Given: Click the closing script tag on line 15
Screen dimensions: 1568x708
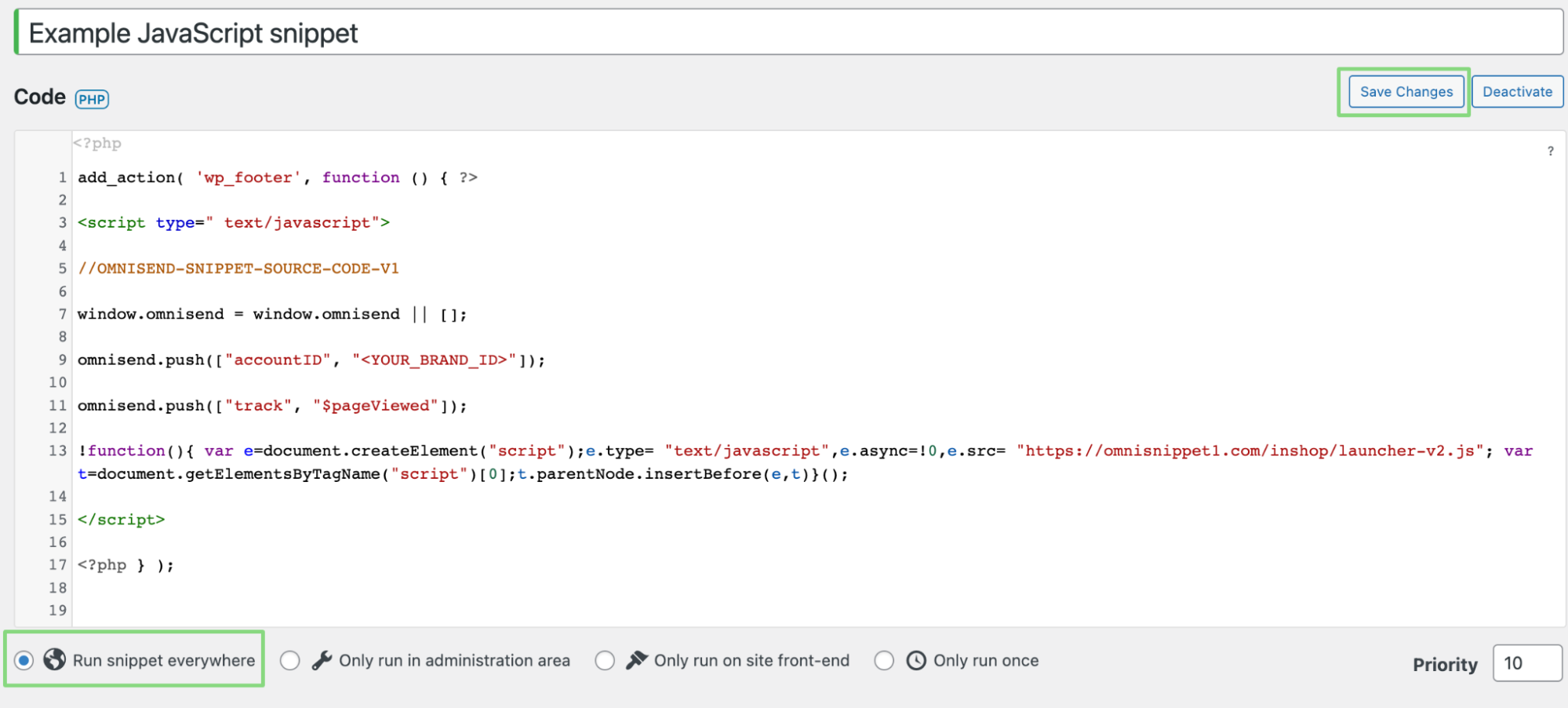Looking at the screenshot, I should tap(121, 519).
